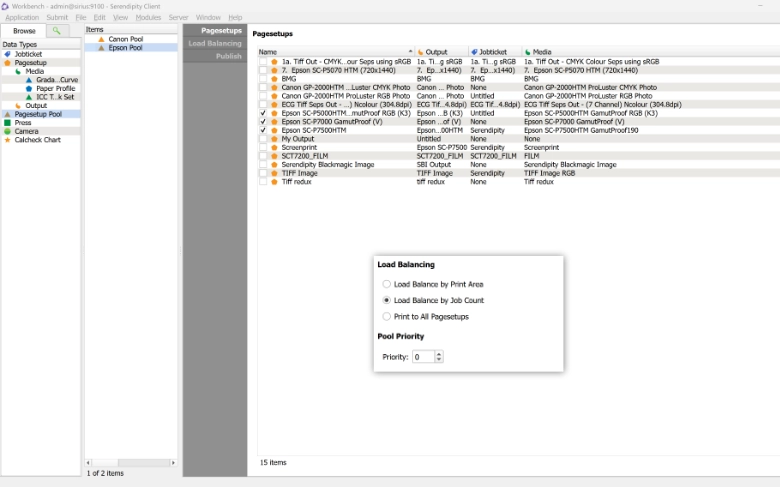Open the Modules menu
This screenshot has width=780, height=487.
tap(148, 17)
